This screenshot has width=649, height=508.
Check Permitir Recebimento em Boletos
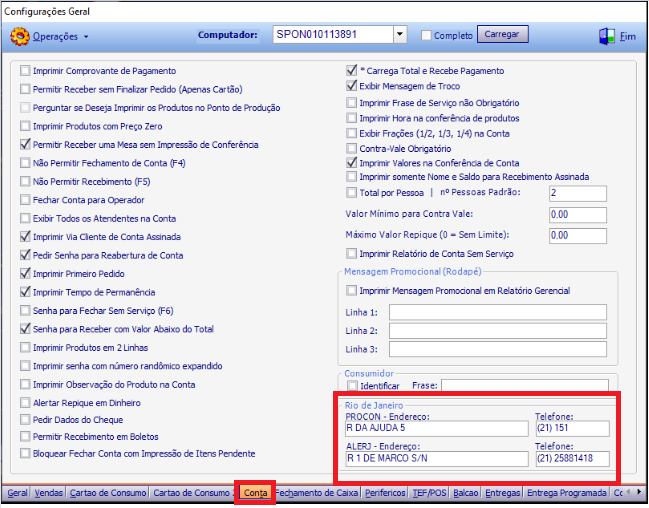[25, 436]
